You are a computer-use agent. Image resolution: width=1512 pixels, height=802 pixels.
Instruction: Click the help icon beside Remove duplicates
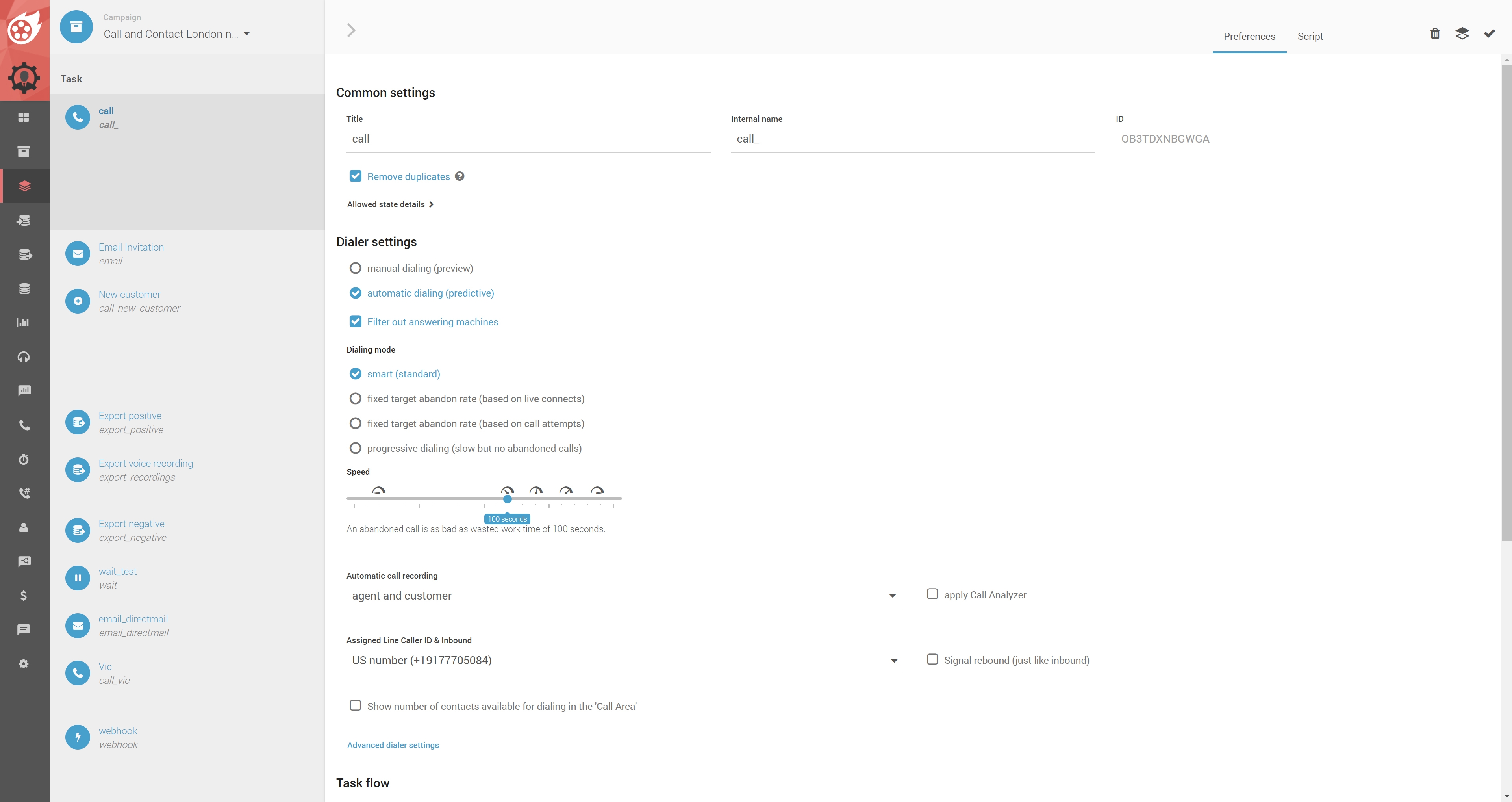[x=460, y=176]
